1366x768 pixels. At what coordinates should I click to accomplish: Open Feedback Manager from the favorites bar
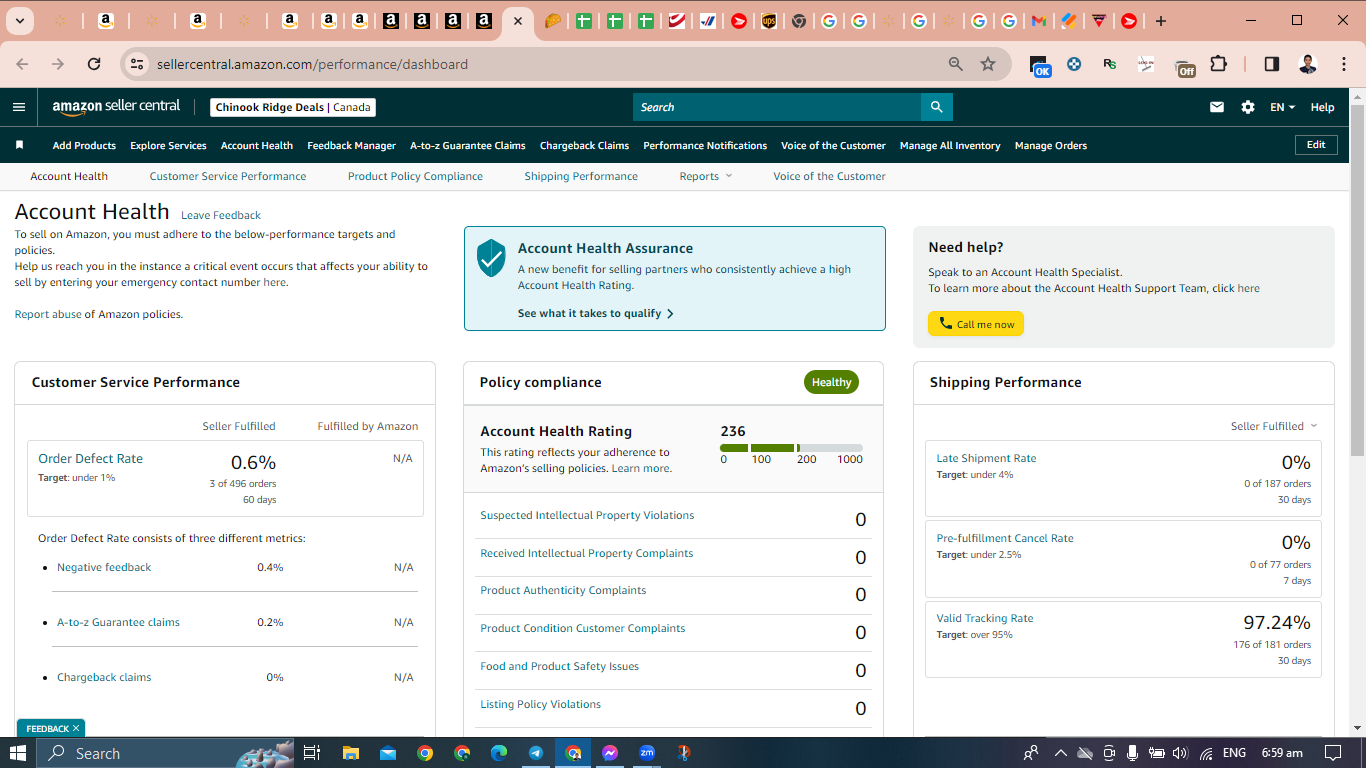tap(351, 145)
